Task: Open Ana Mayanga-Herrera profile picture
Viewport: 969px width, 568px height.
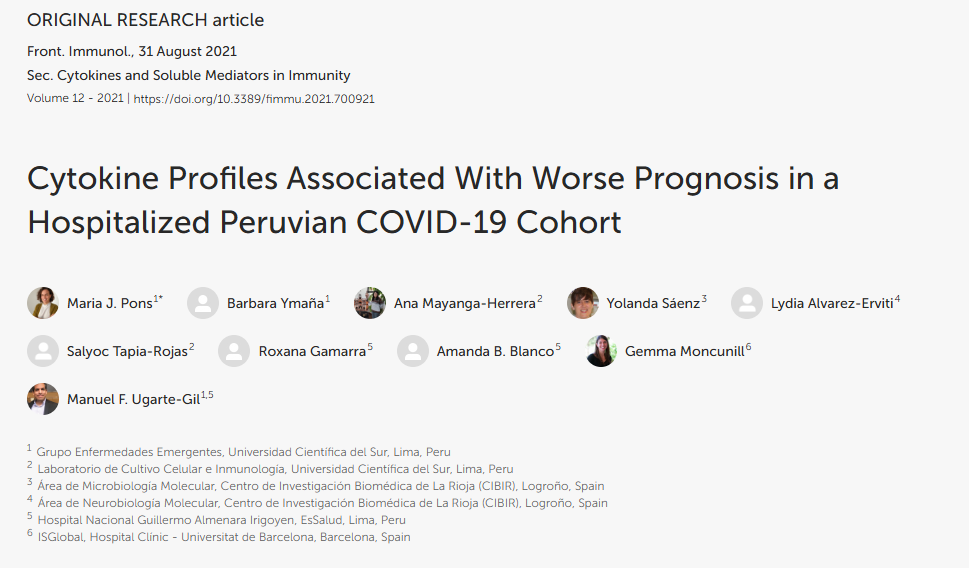Action: [370, 303]
